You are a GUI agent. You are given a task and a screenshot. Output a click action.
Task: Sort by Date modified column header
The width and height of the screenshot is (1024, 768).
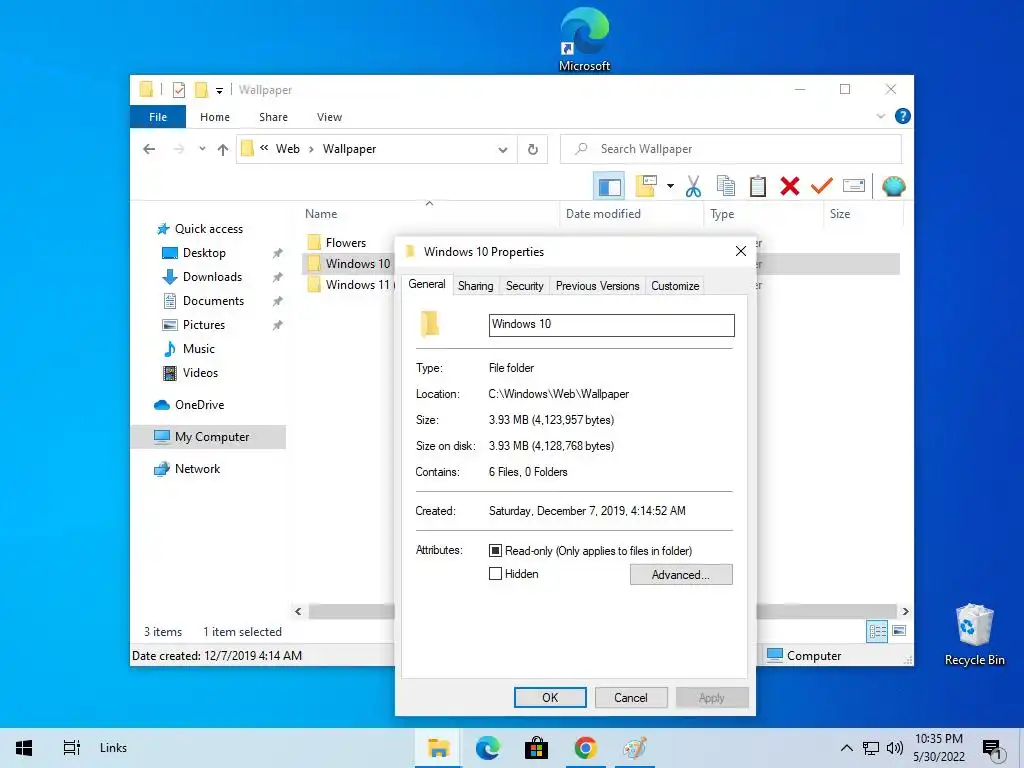coord(603,214)
